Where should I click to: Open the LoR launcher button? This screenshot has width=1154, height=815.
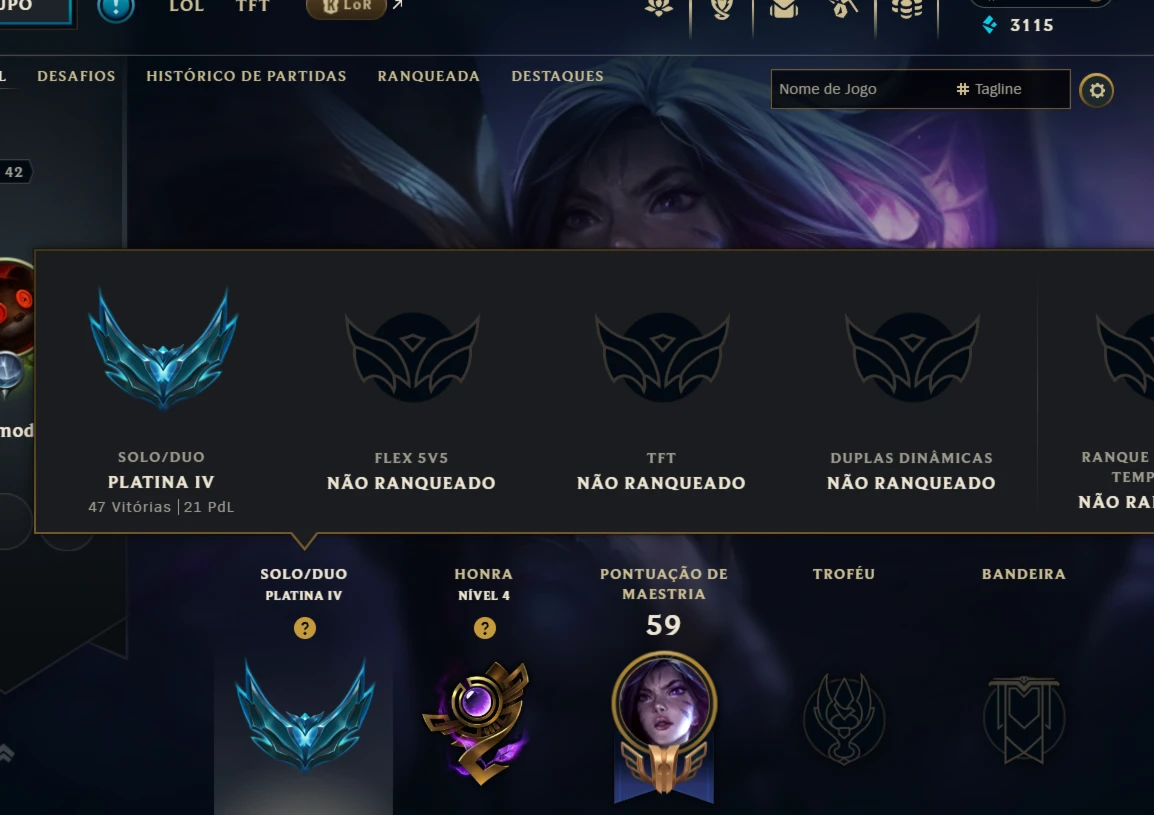click(x=347, y=7)
